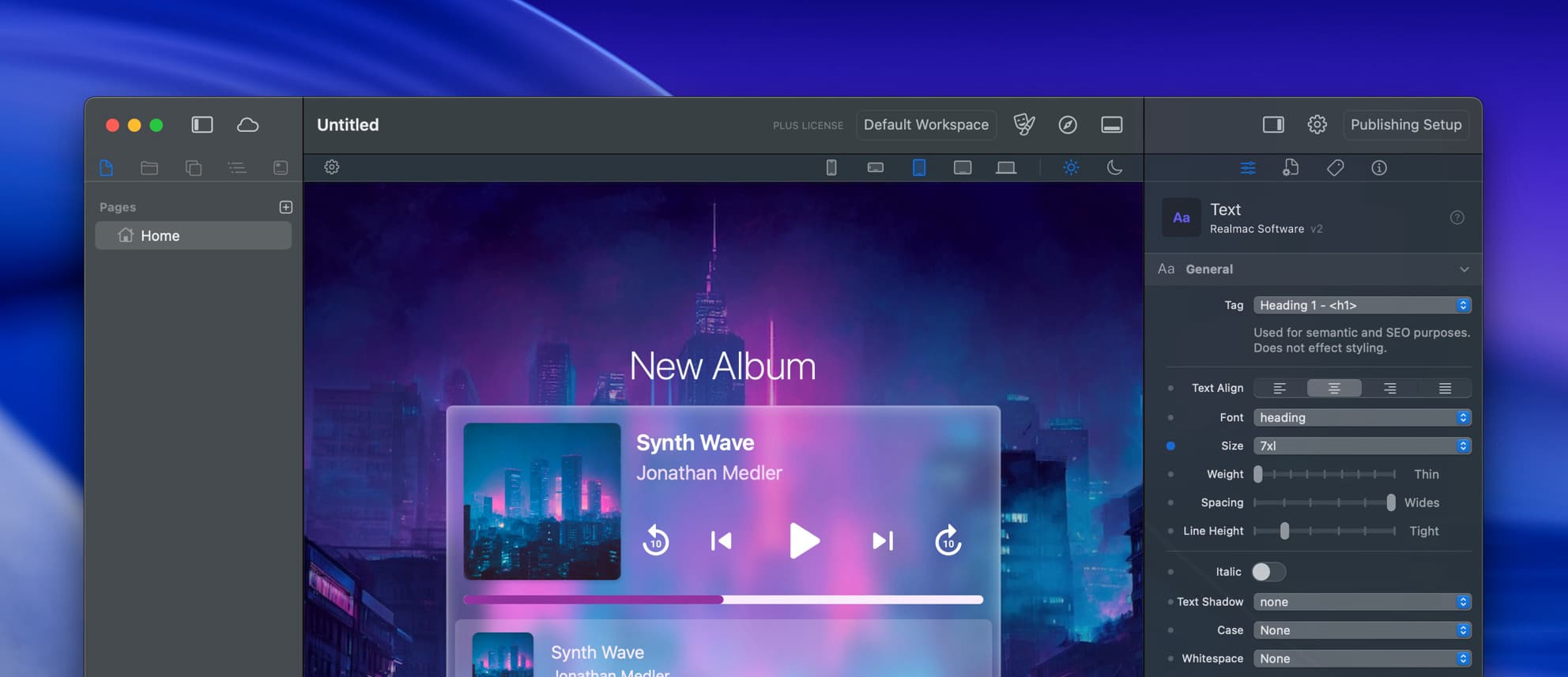Align text center
The height and width of the screenshot is (677, 1568).
point(1334,388)
